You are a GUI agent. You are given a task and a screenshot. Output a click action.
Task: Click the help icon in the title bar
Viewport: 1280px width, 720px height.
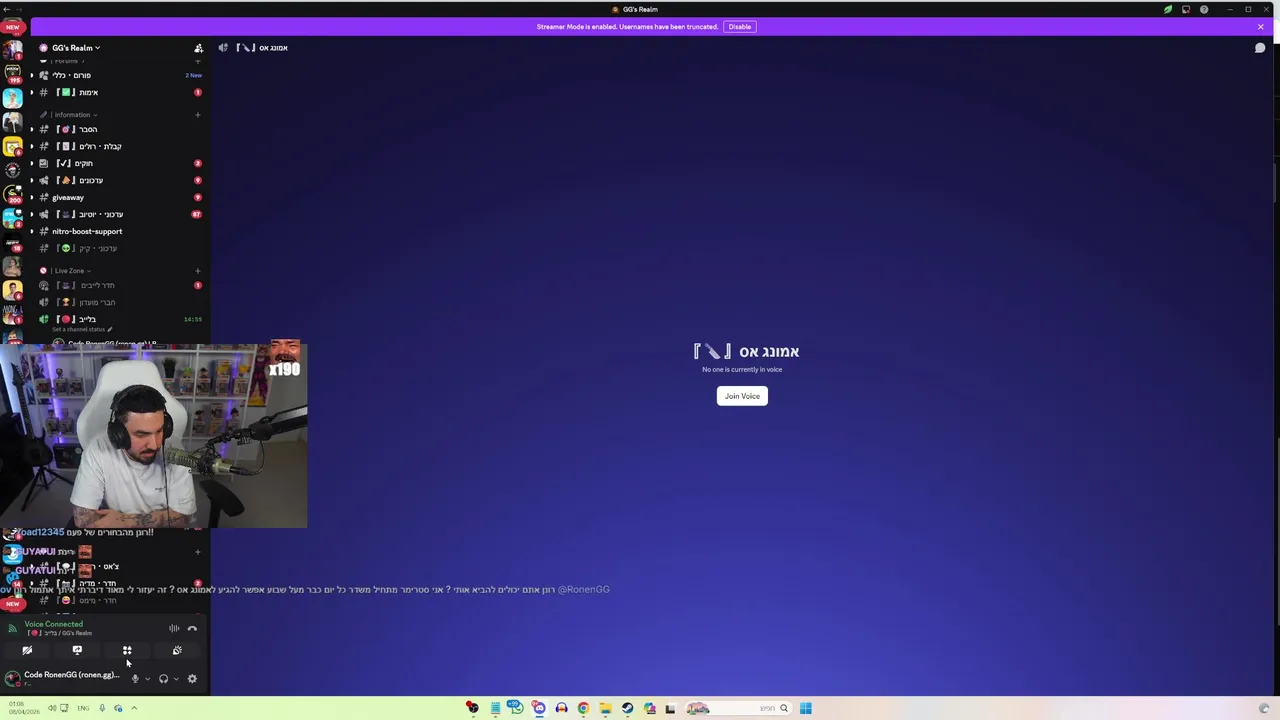click(1204, 9)
